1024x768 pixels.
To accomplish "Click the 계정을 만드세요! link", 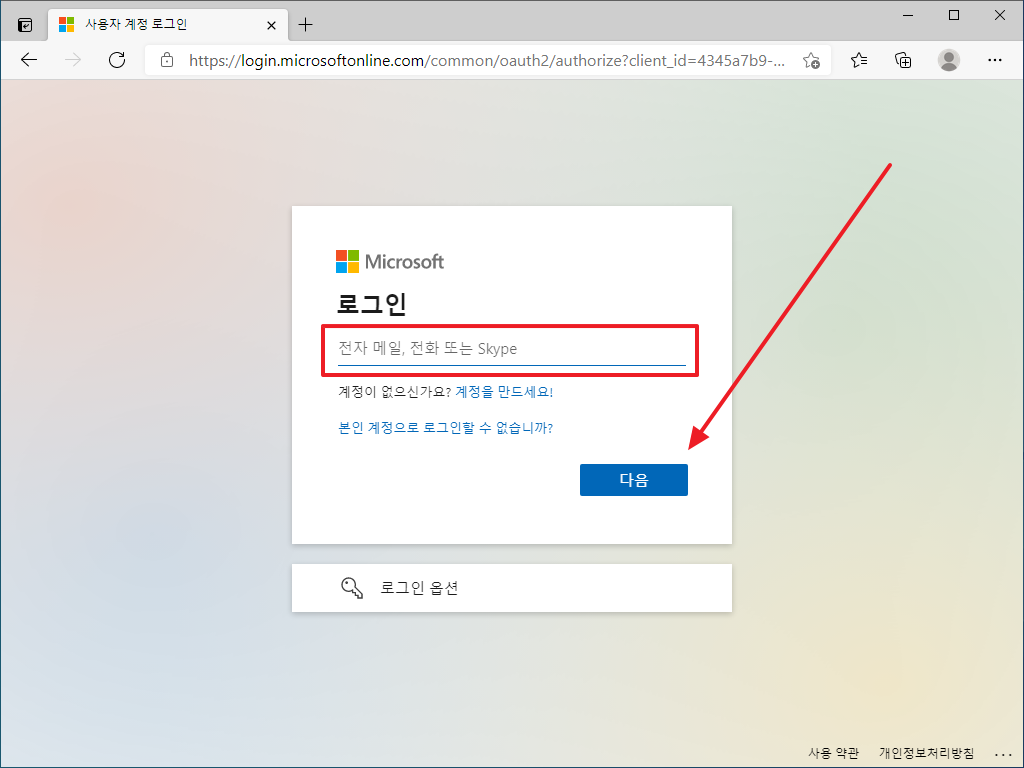I will click(504, 392).
